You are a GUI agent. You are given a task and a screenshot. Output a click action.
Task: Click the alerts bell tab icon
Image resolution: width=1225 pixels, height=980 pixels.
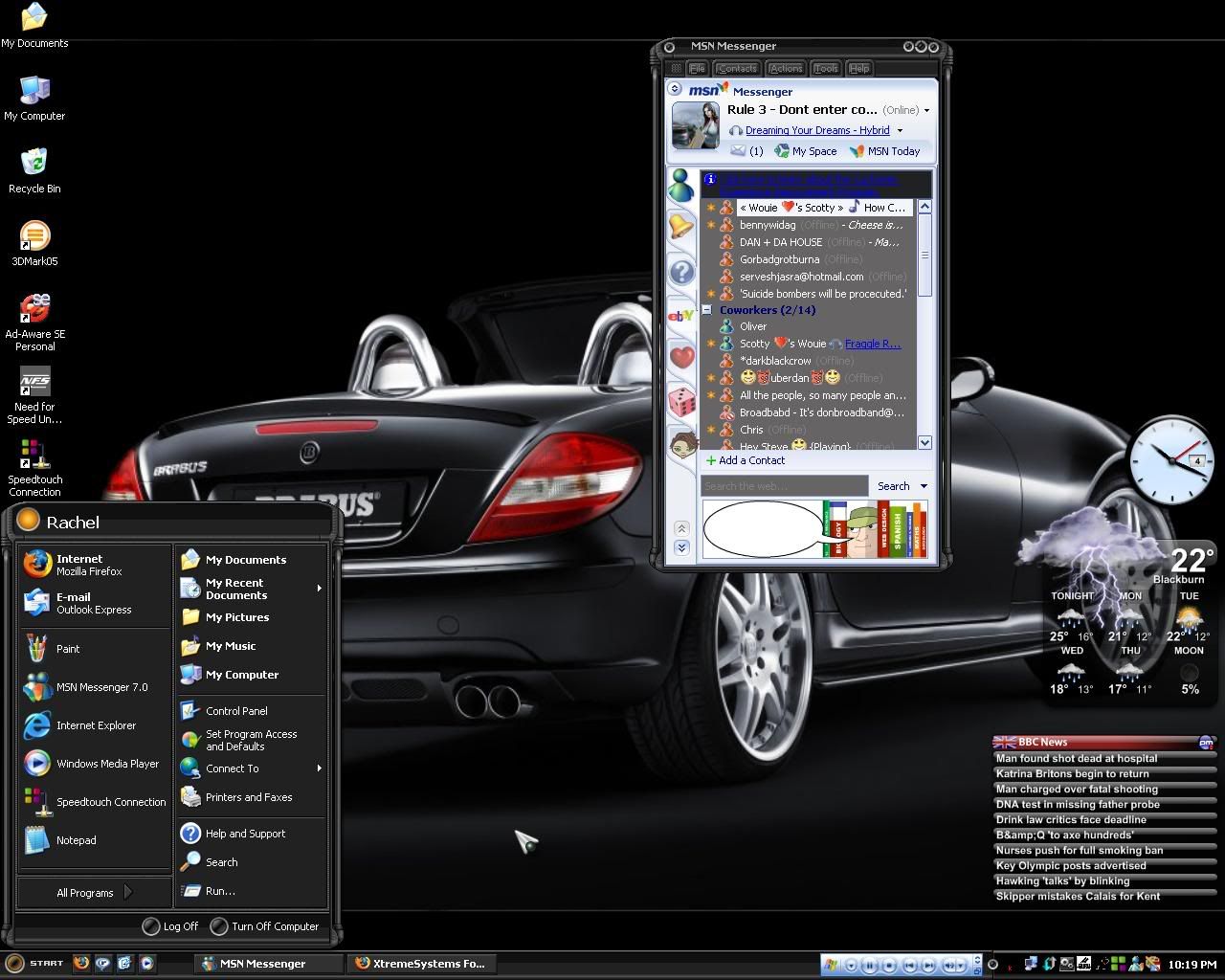[x=680, y=227]
